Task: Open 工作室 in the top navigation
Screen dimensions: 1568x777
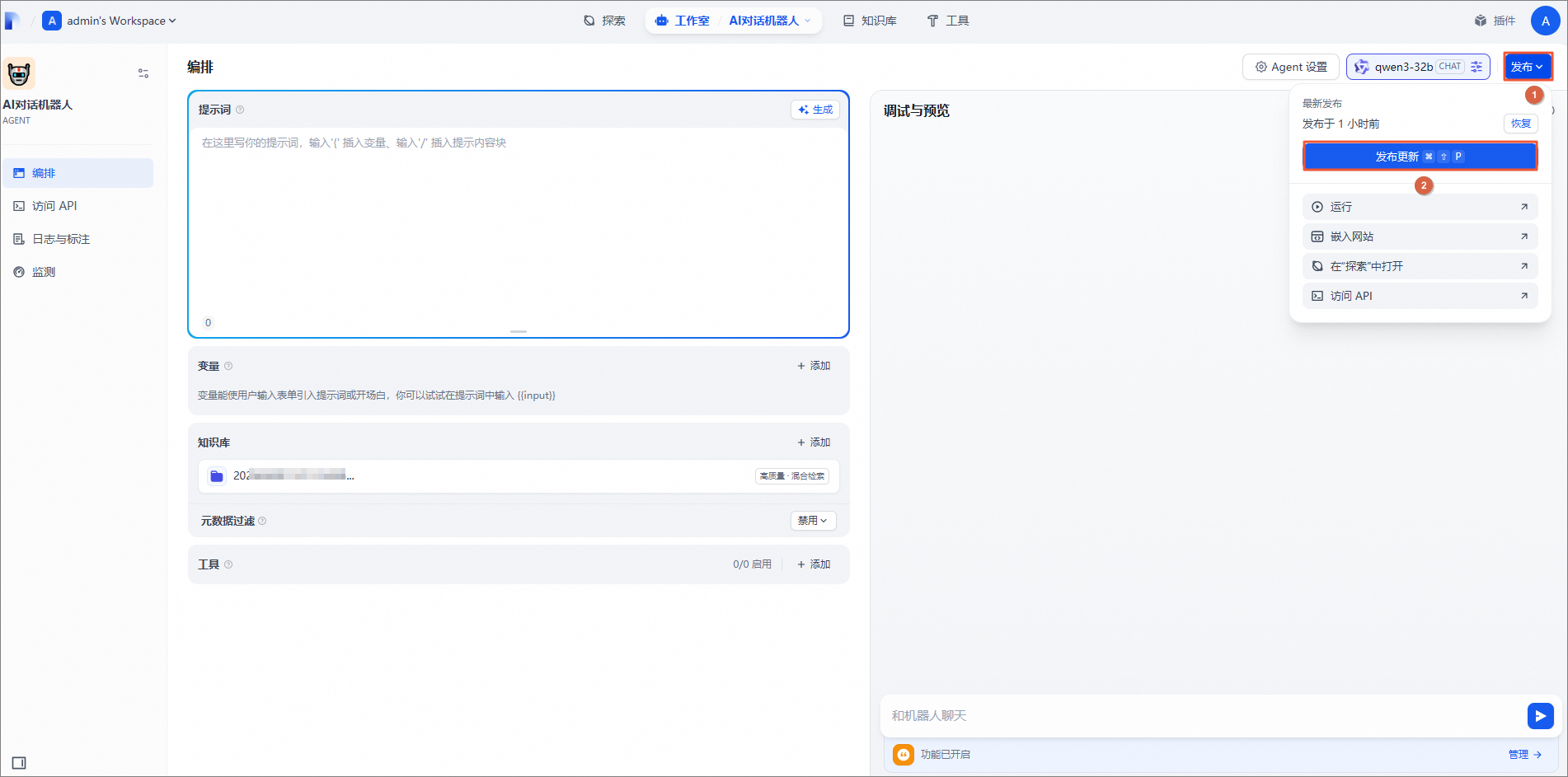Action: pos(683,21)
